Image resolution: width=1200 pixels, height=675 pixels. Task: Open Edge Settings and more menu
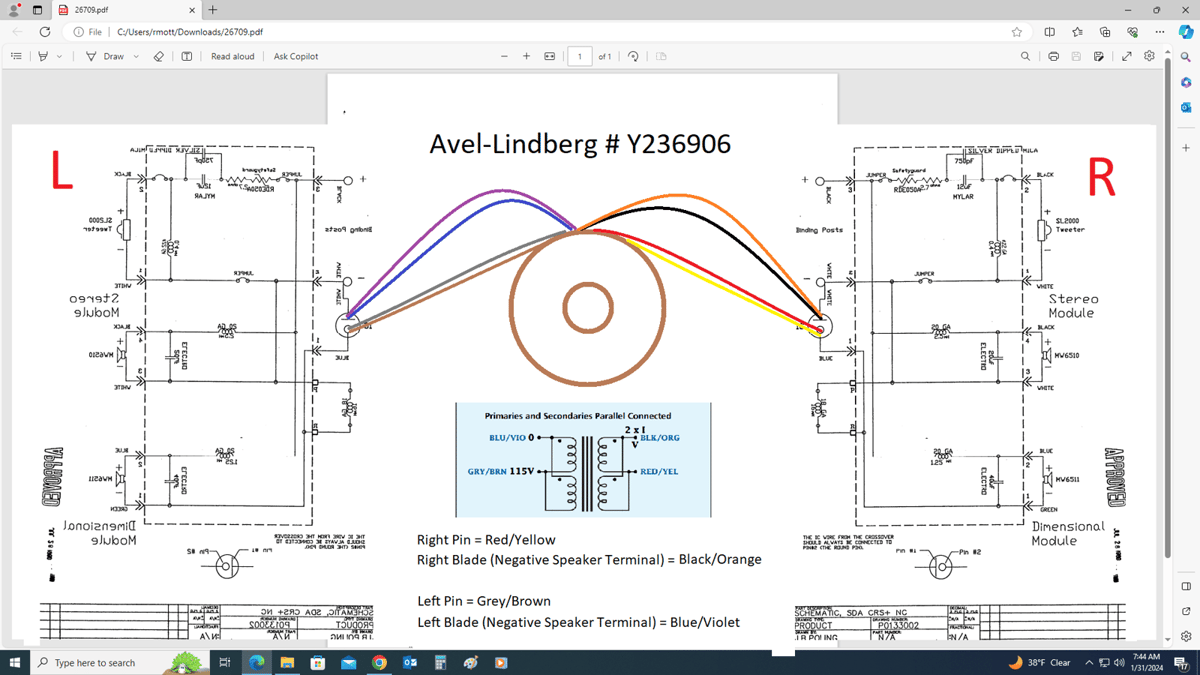[1160, 32]
